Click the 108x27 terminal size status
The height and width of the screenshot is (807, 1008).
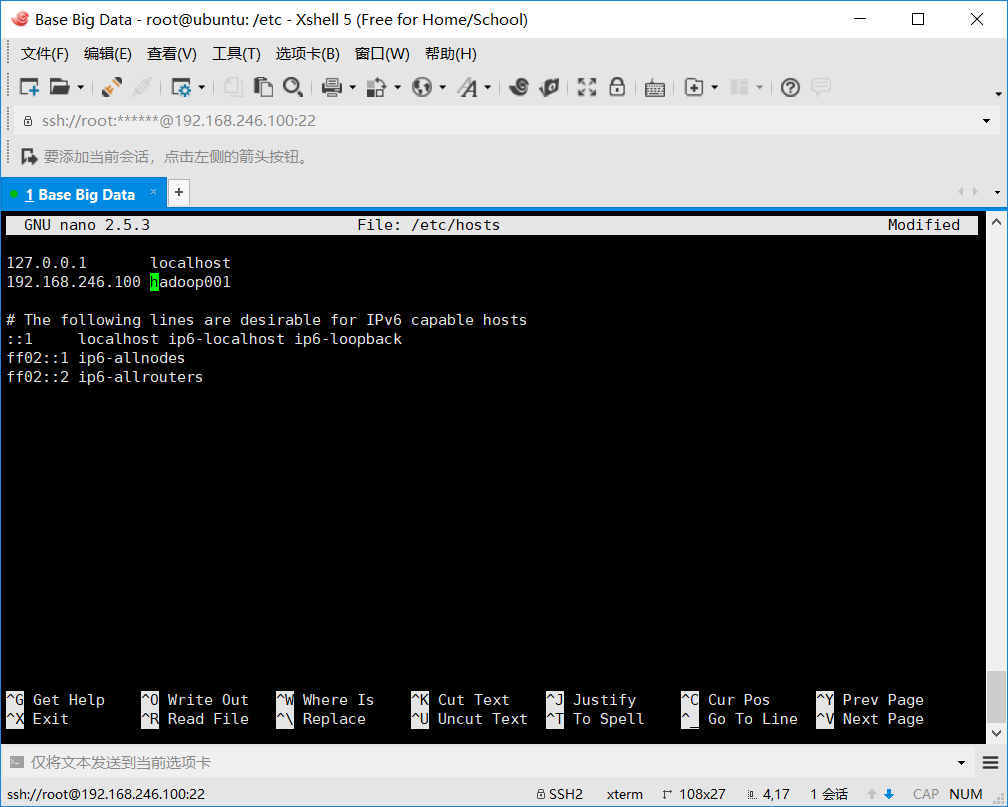694,794
